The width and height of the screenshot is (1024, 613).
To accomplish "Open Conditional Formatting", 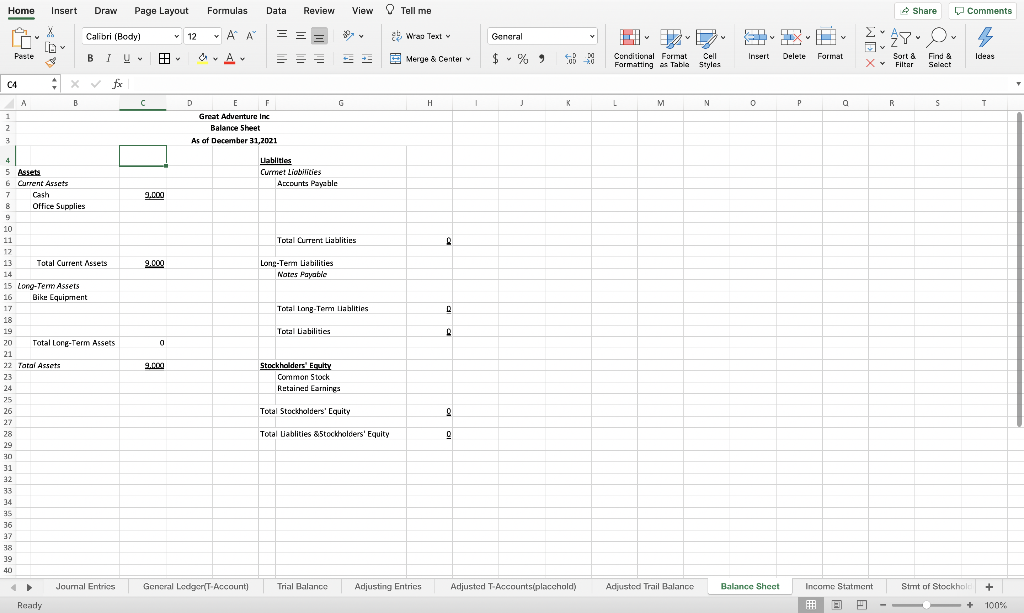I will (x=633, y=48).
